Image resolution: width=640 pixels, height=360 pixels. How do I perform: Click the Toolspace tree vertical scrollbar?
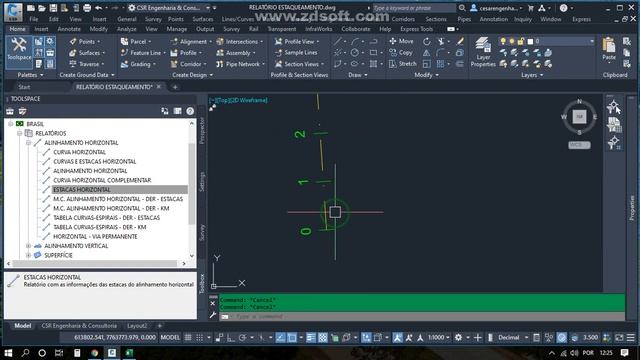point(191,184)
